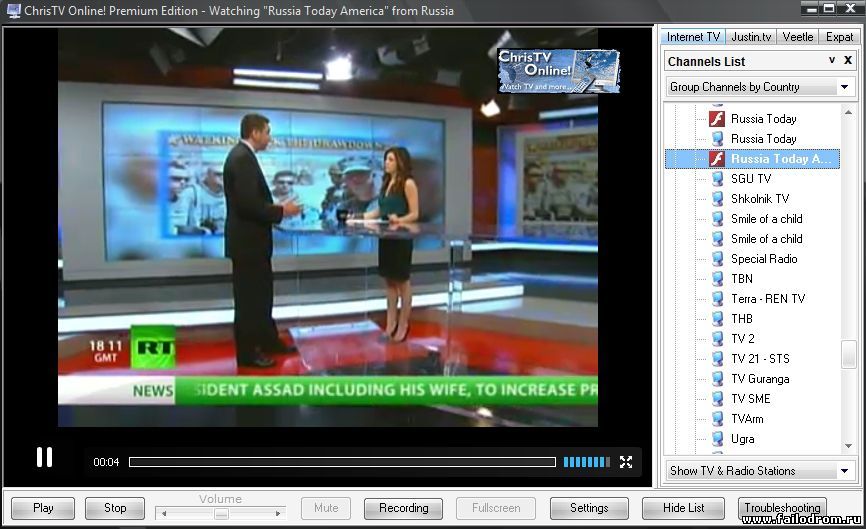Click the channel icon next to TV SME

pos(717,399)
